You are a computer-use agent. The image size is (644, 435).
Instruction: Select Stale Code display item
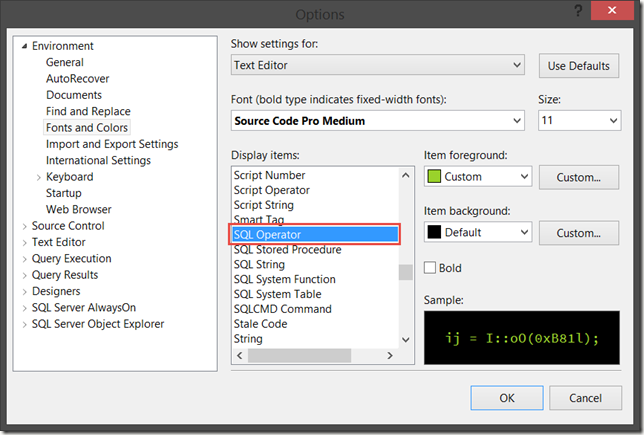260,324
